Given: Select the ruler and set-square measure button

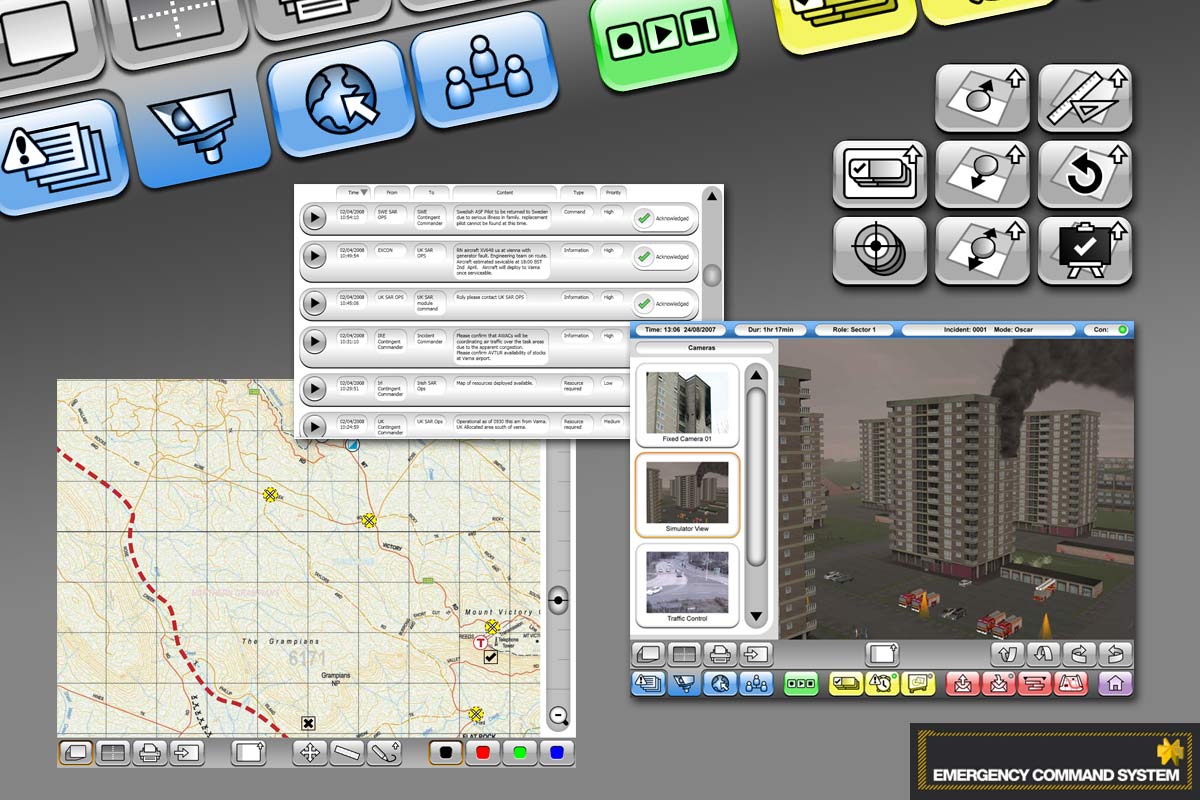Looking at the screenshot, I should pyautogui.click(x=1084, y=97).
